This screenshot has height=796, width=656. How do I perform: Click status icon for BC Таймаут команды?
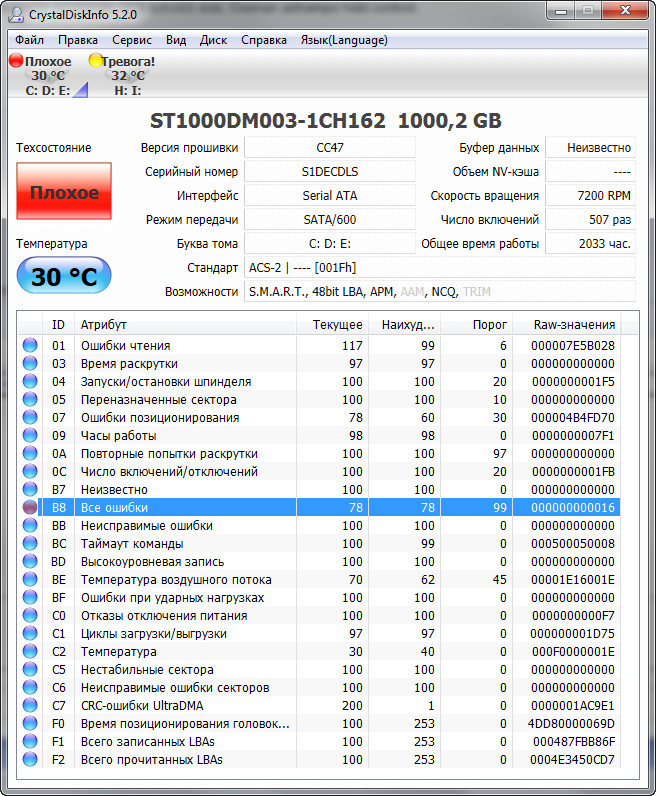tap(30, 543)
